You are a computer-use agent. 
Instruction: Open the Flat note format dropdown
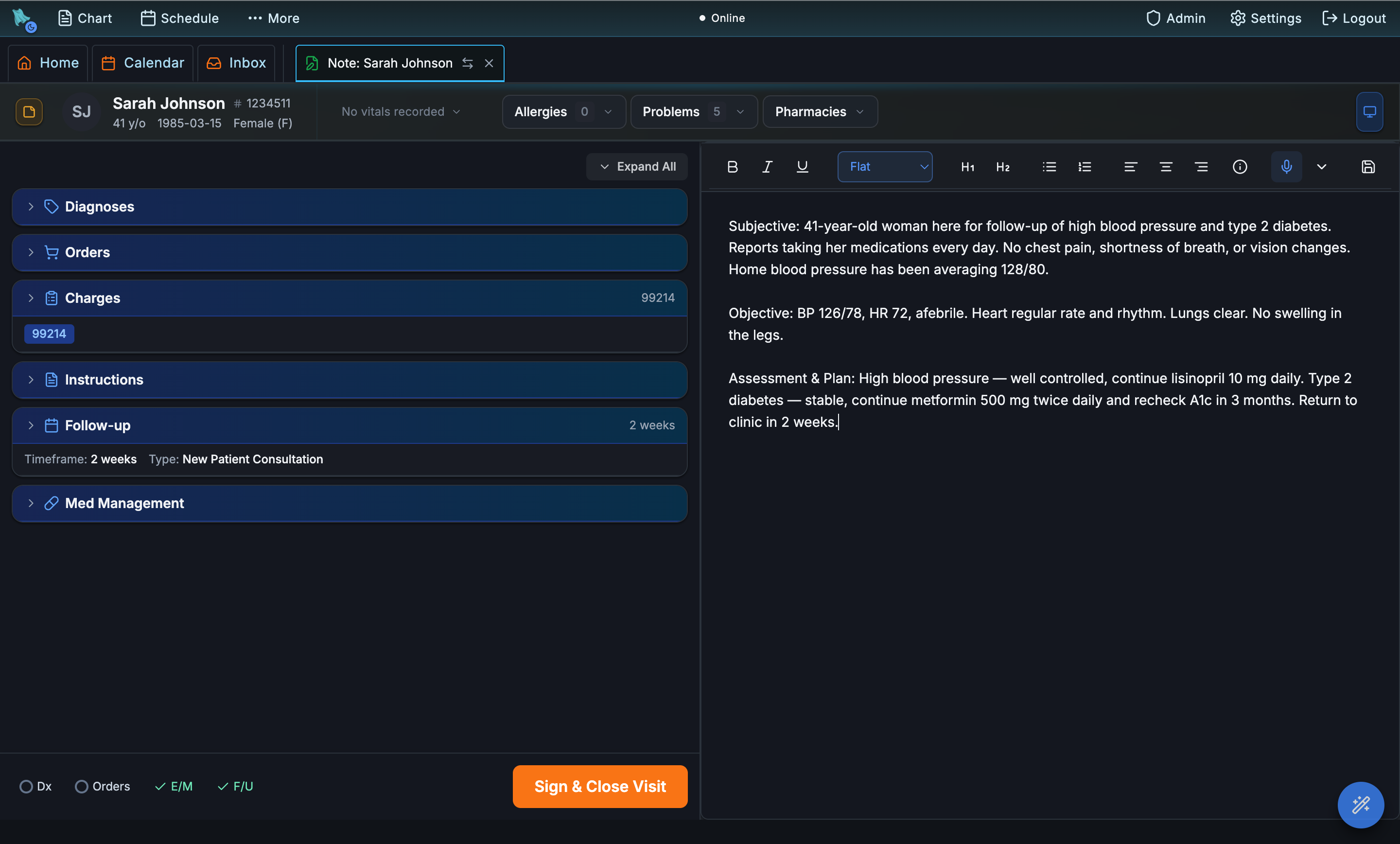point(885,167)
